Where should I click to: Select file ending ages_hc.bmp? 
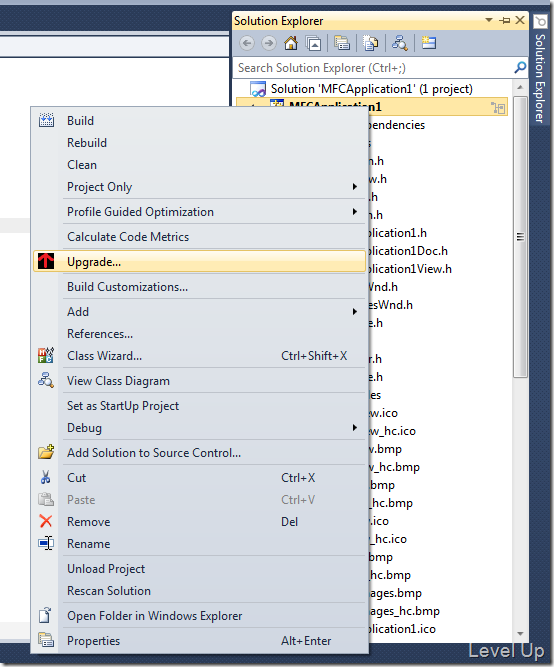(x=404, y=611)
